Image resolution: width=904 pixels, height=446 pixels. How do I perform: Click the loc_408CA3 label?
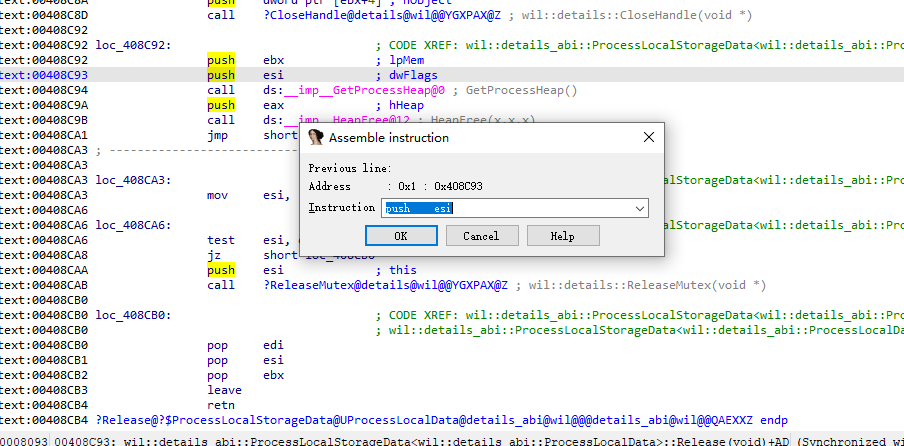(133, 180)
